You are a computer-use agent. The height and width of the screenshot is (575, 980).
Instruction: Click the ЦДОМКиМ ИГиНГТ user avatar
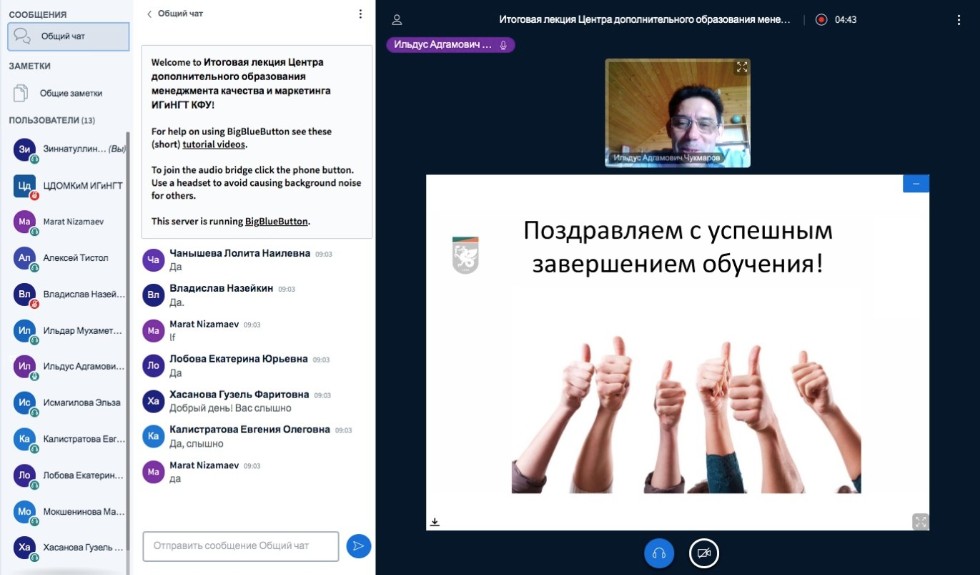(x=25, y=185)
